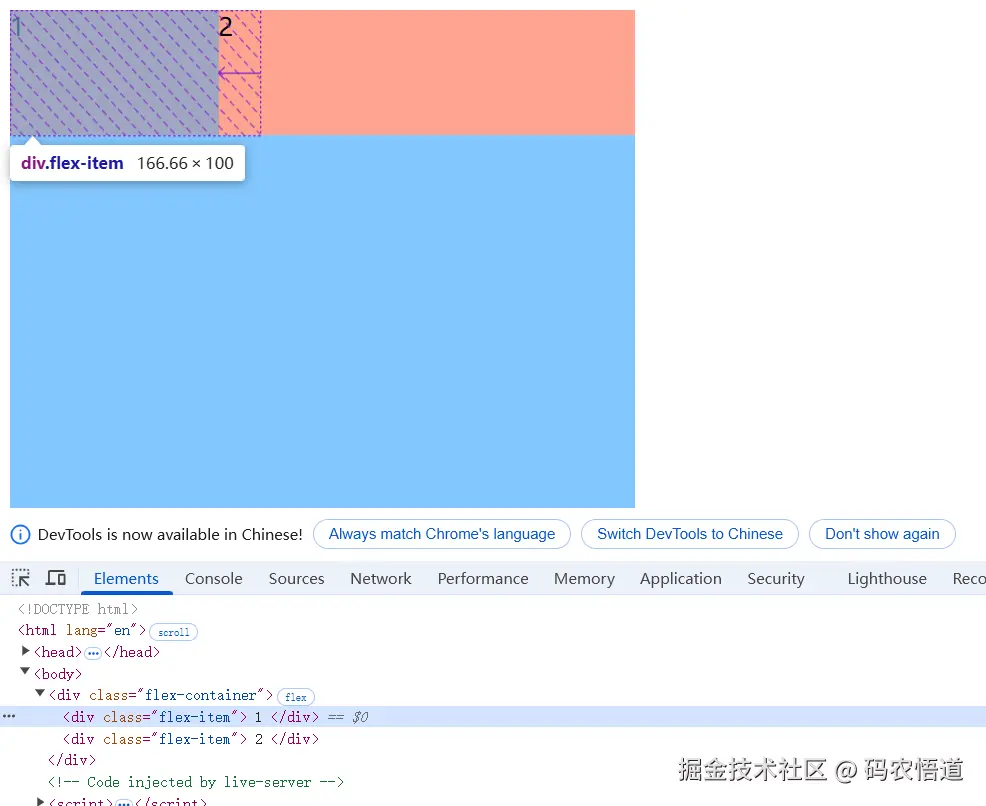The width and height of the screenshot is (986, 806).
Task: Click Switch DevTools to Chinese button
Action: [x=690, y=534]
